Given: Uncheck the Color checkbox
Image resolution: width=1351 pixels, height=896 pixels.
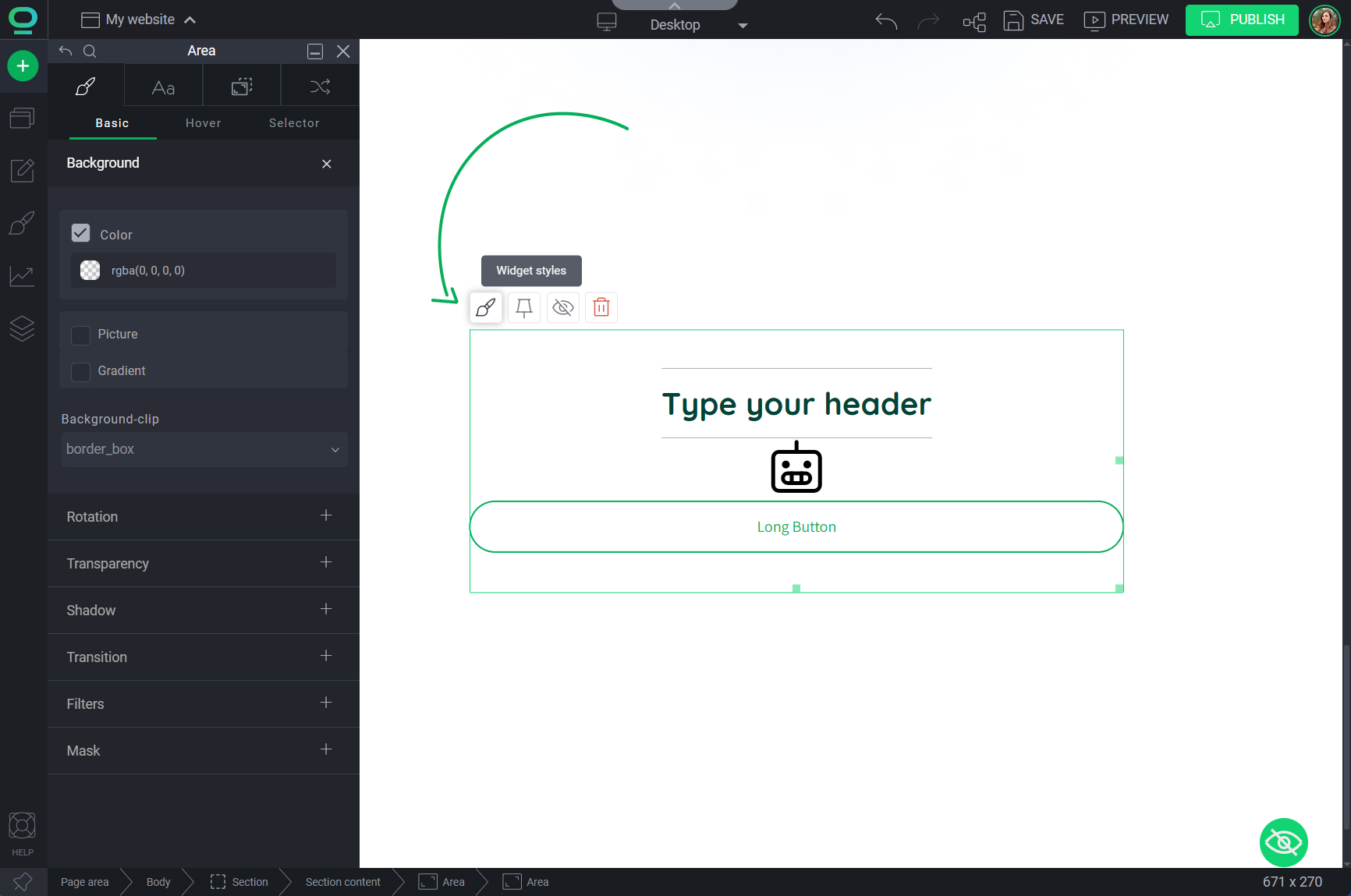Looking at the screenshot, I should (80, 233).
